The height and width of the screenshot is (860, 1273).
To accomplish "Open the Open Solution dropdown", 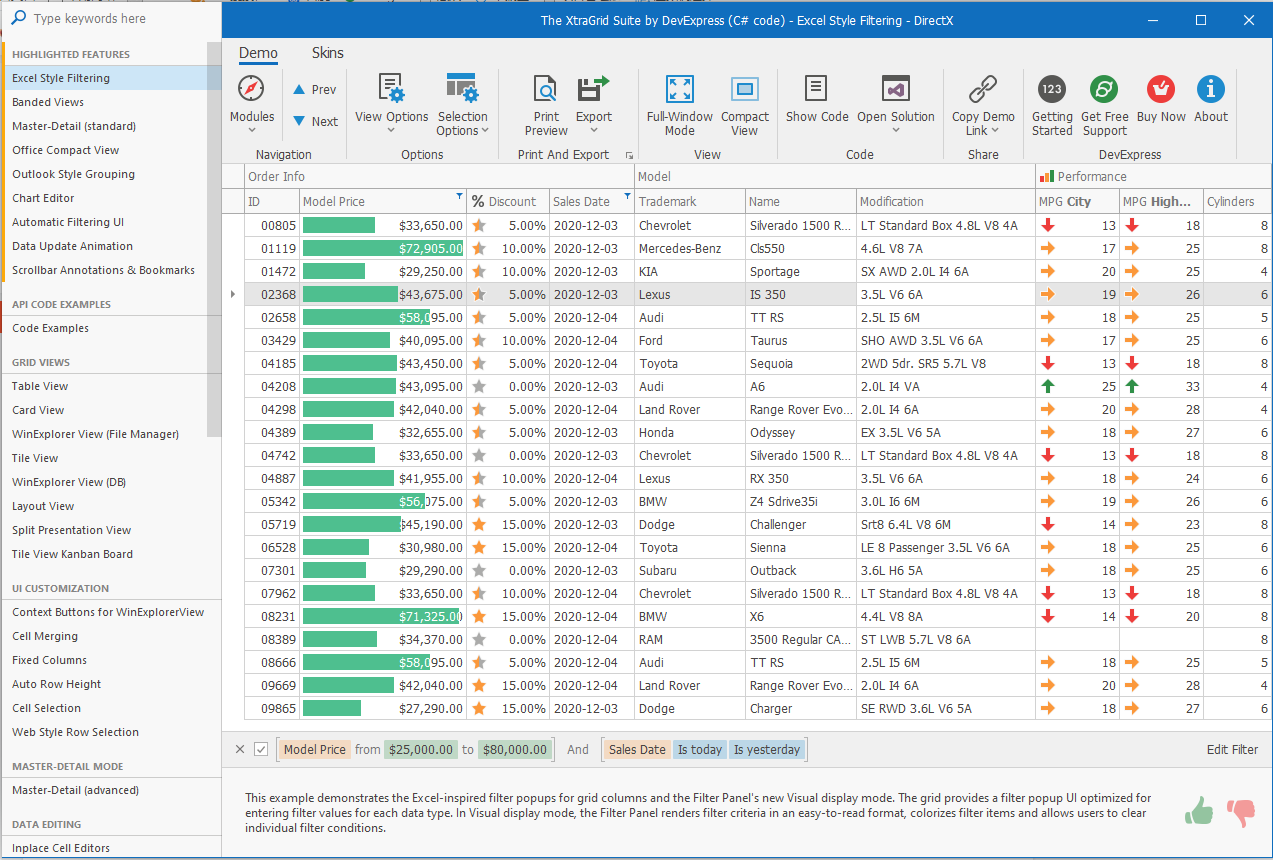I will pyautogui.click(x=896, y=105).
